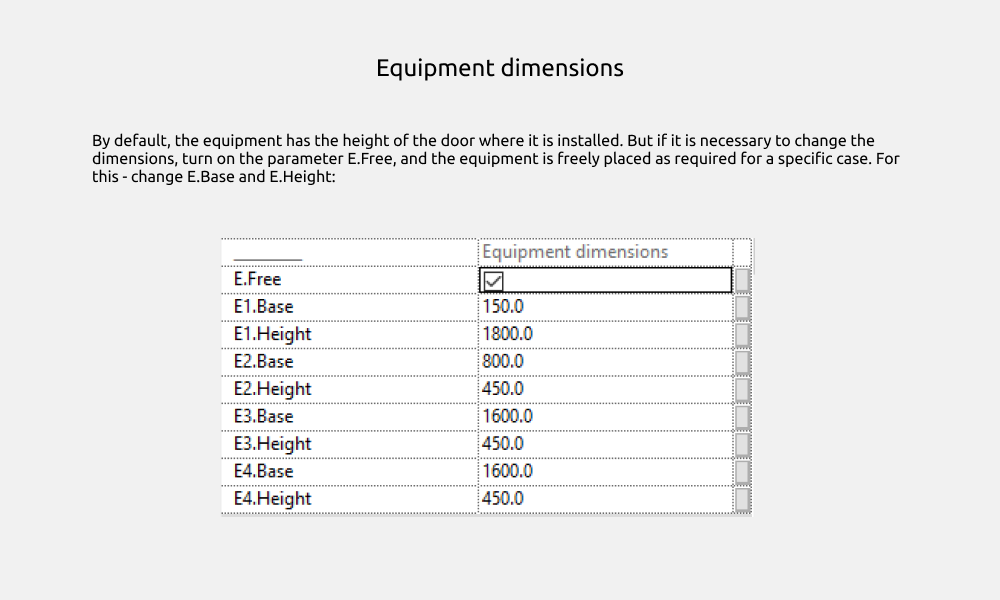Click the small button right of E.Free row

tap(742, 280)
